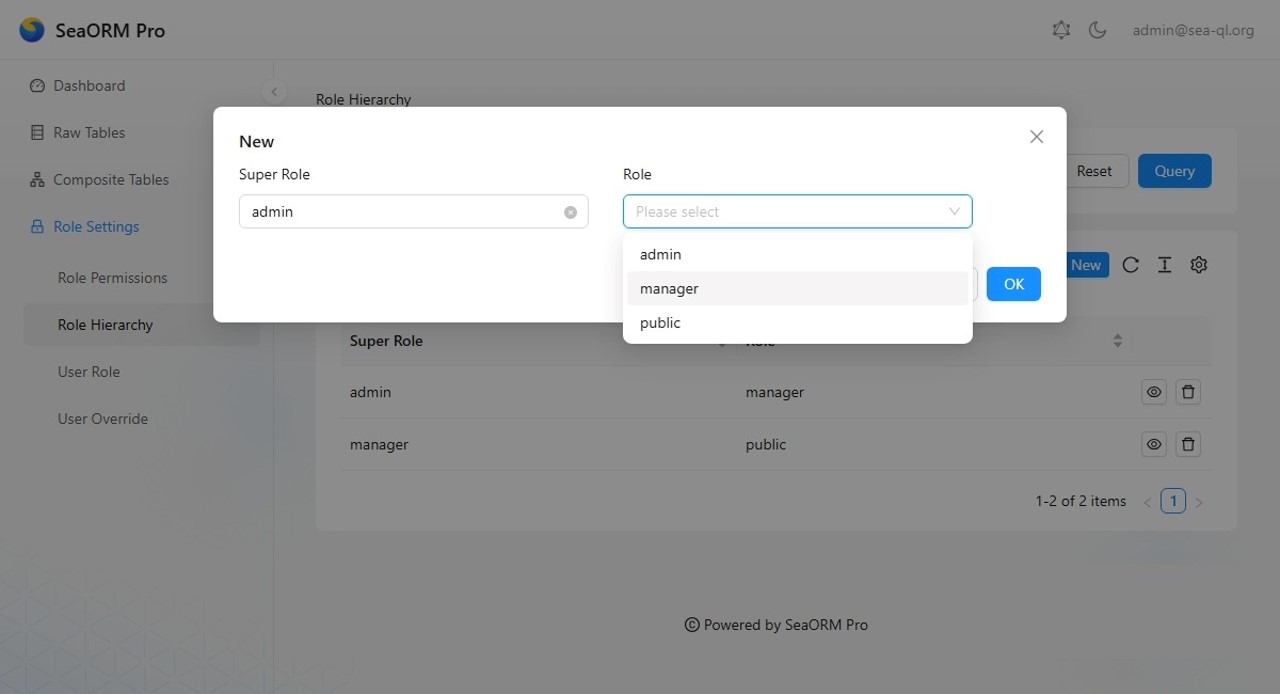Pick admin option in Role dropdown
Image resolution: width=1280 pixels, height=694 pixels.
[660, 255]
